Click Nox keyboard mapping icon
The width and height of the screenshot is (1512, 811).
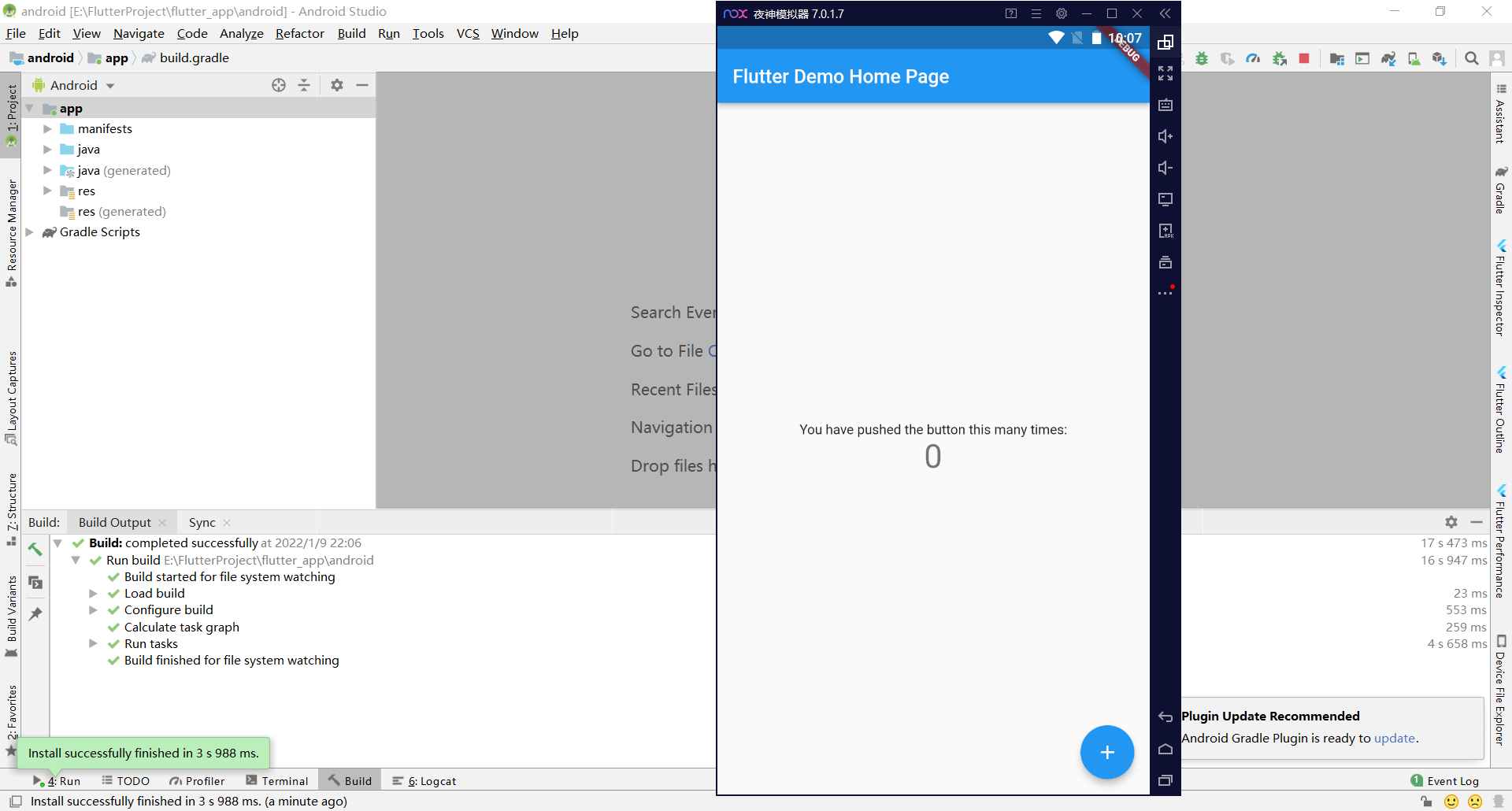[x=1165, y=105]
